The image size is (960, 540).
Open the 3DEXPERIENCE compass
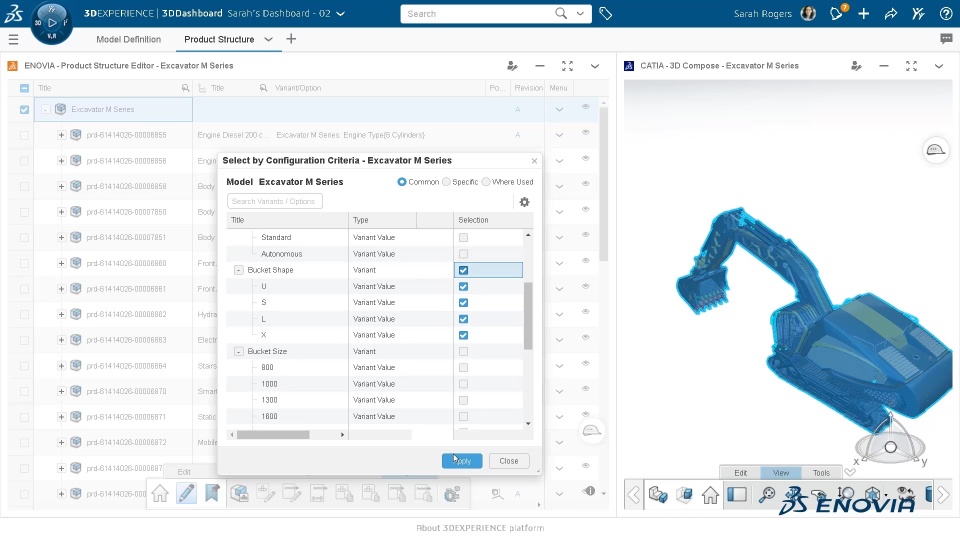click(x=51, y=23)
